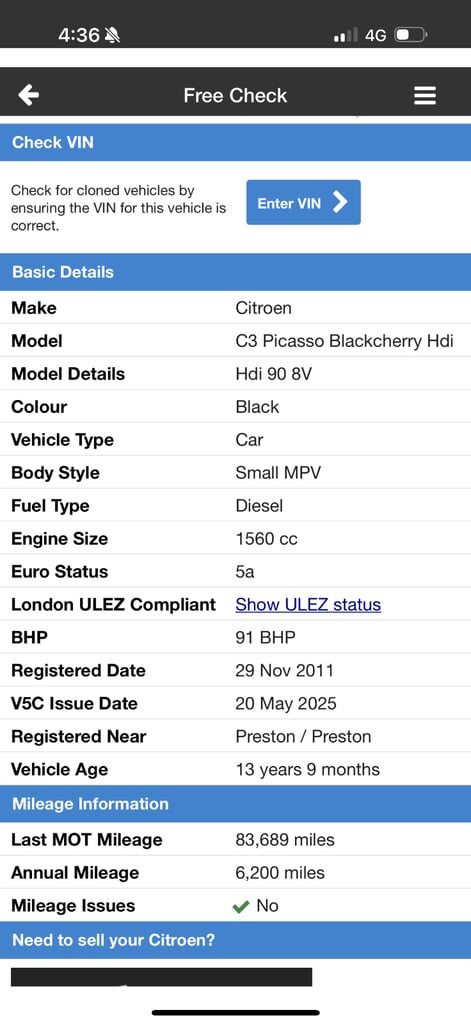
Task: Tap the back arrow icon
Action: tap(28, 95)
